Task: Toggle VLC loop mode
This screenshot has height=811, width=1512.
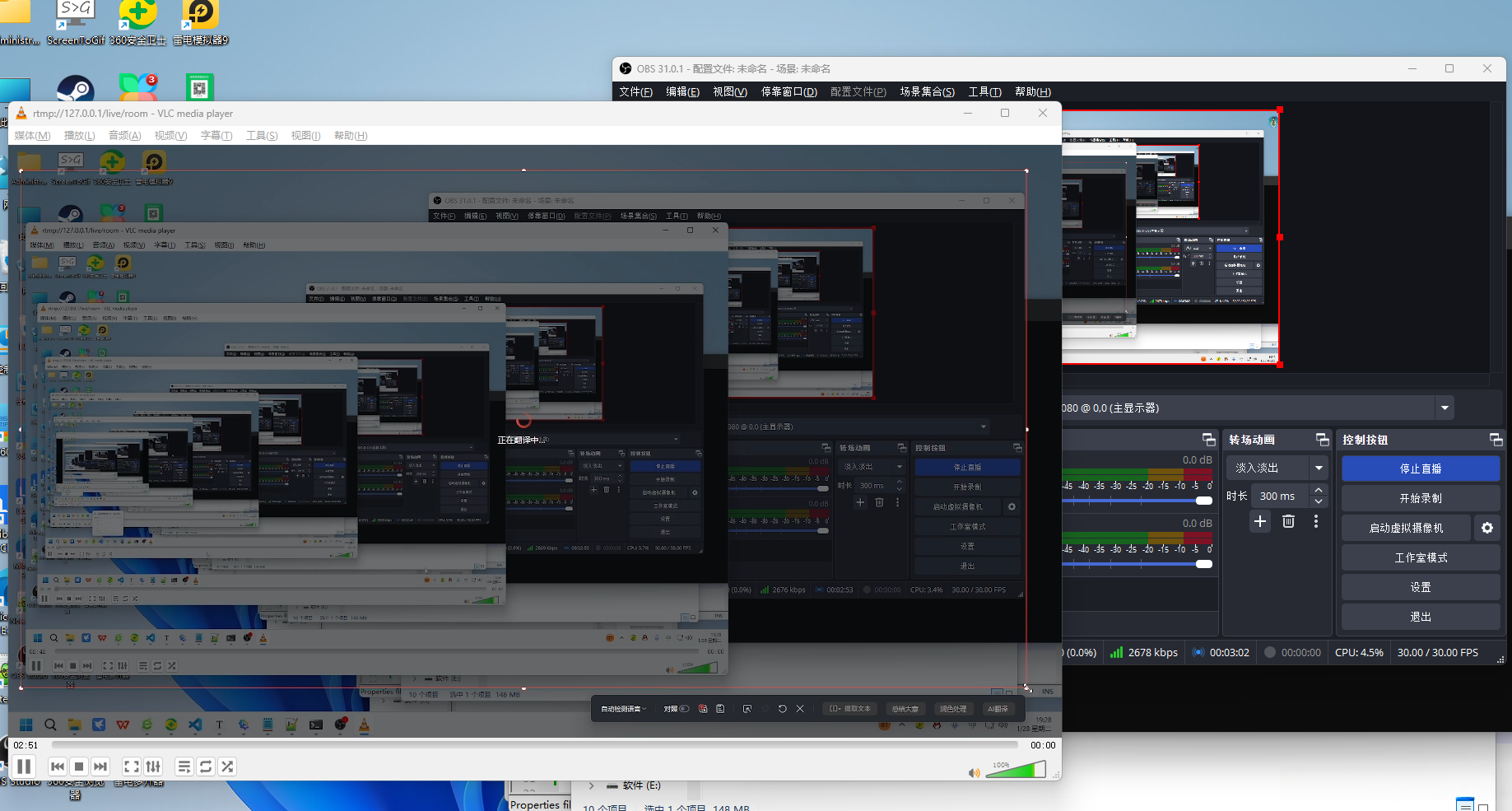Action: click(x=206, y=767)
